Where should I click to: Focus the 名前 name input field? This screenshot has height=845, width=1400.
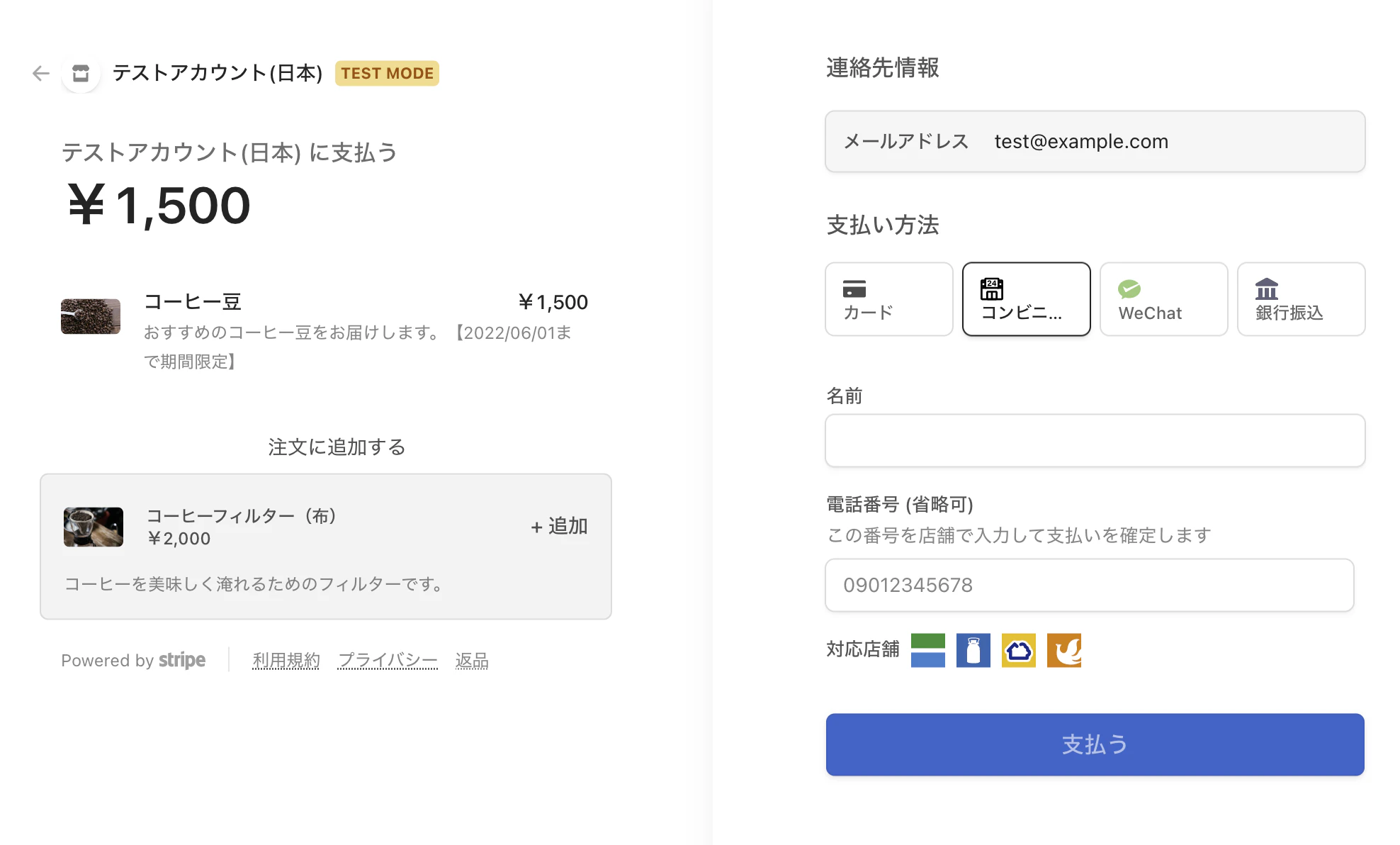(1094, 440)
